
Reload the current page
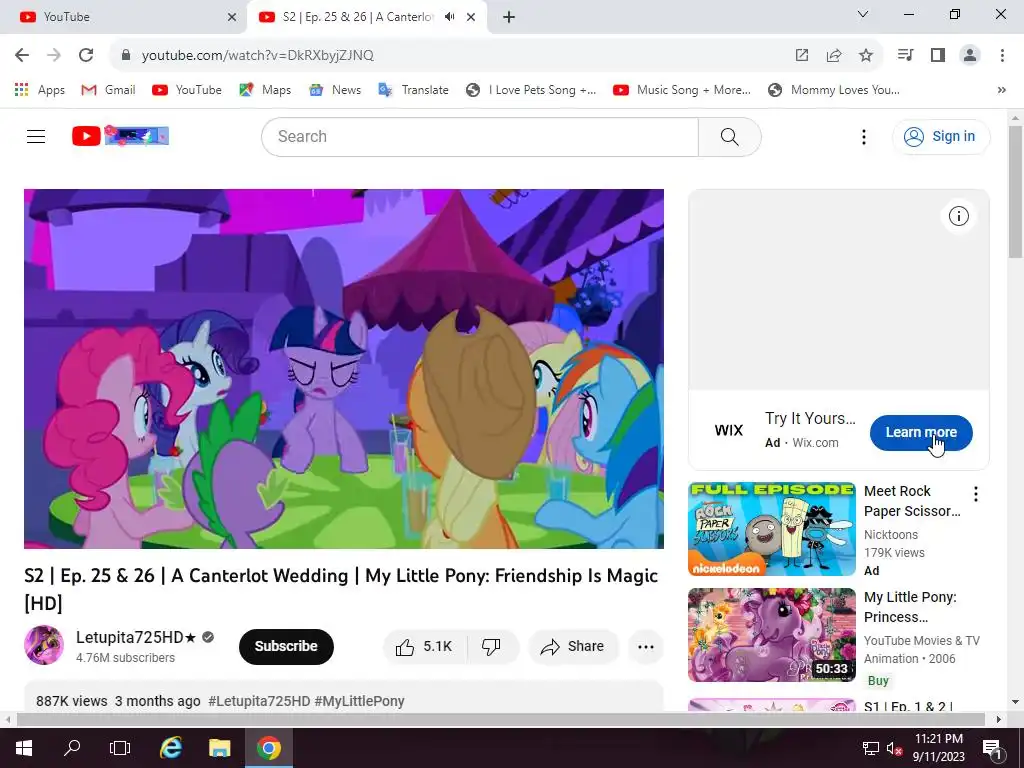pyautogui.click(x=86, y=55)
